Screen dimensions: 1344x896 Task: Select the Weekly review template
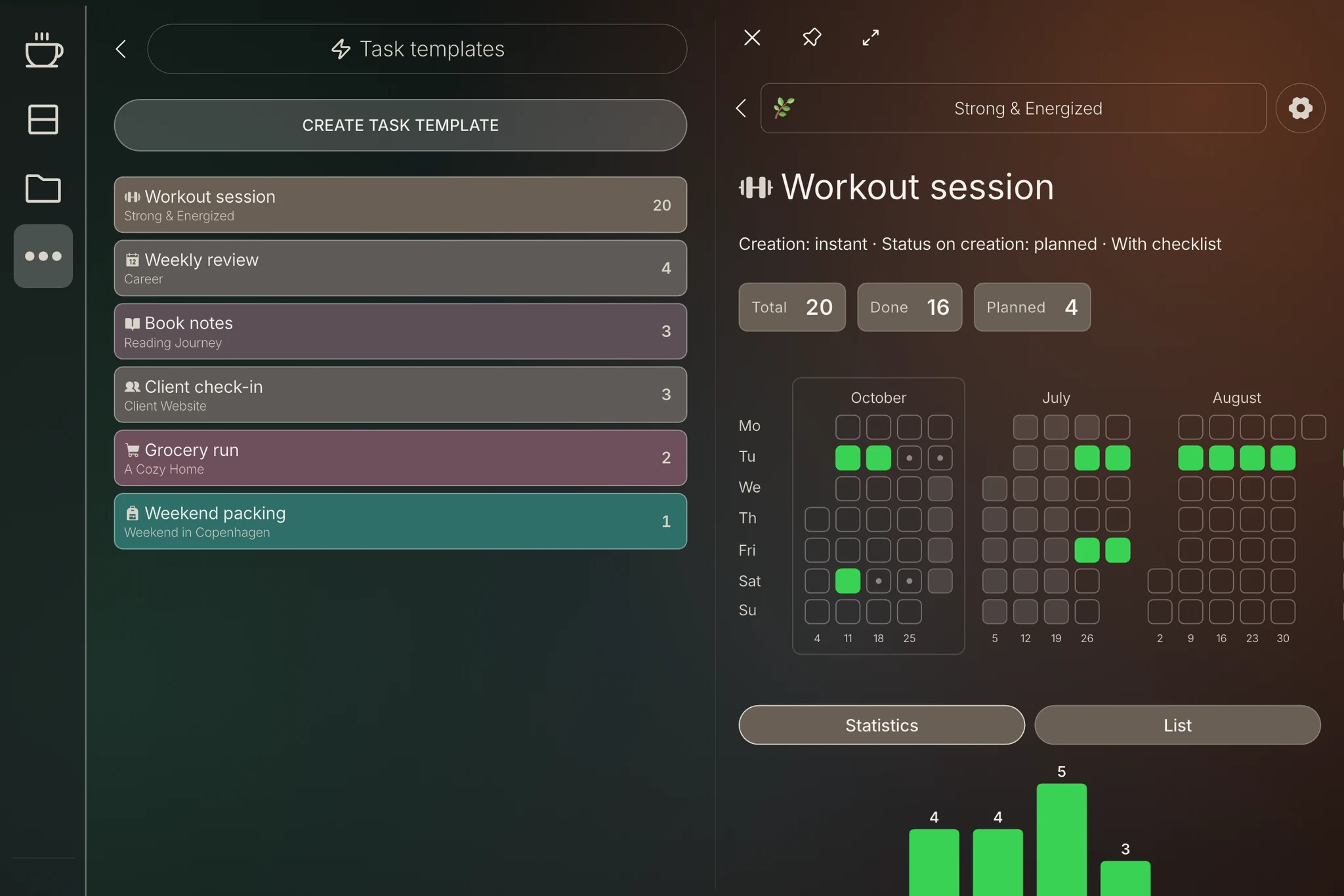(x=400, y=268)
